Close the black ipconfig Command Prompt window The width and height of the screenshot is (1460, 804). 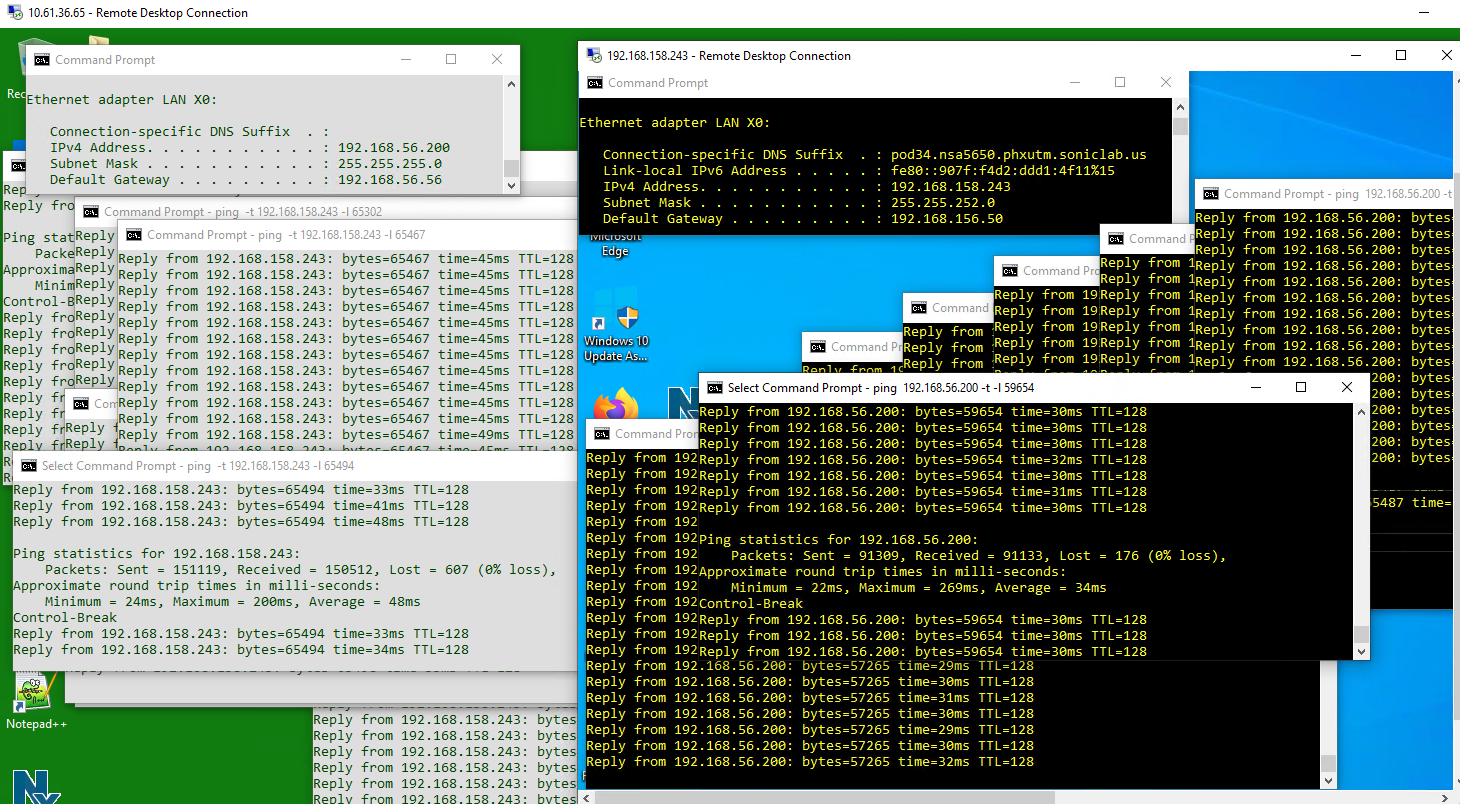pyautogui.click(x=1165, y=82)
